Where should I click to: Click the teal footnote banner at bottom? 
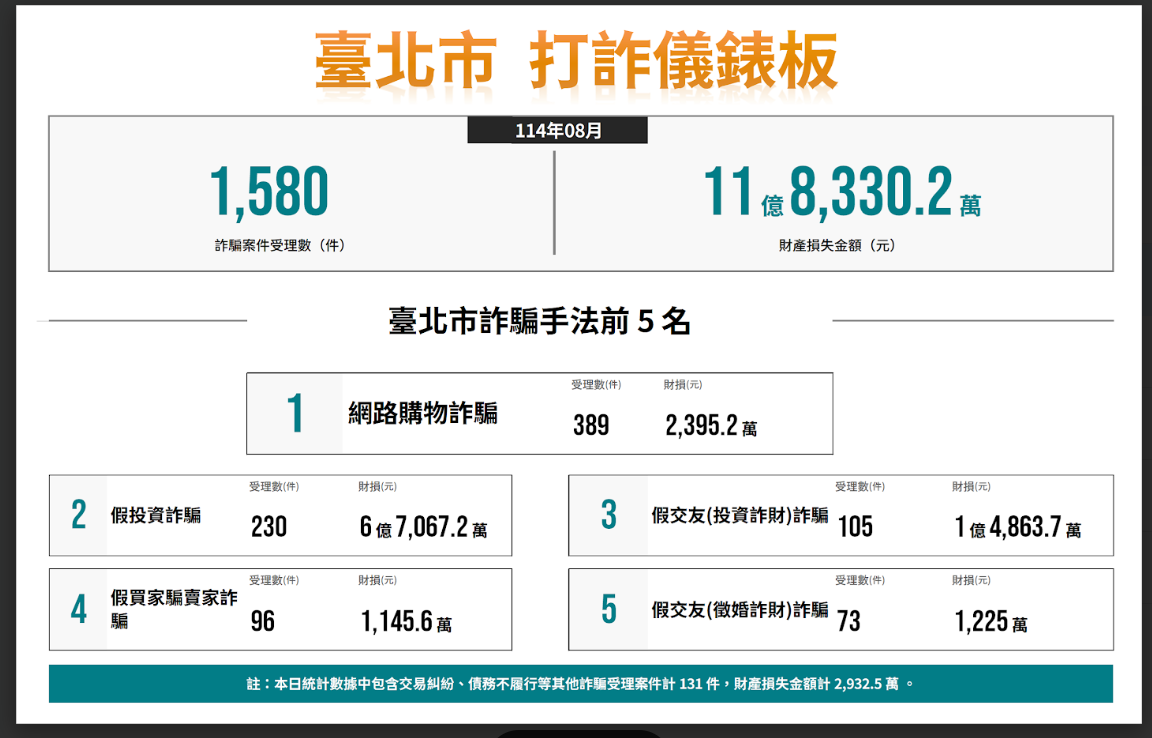pyautogui.click(x=580, y=684)
